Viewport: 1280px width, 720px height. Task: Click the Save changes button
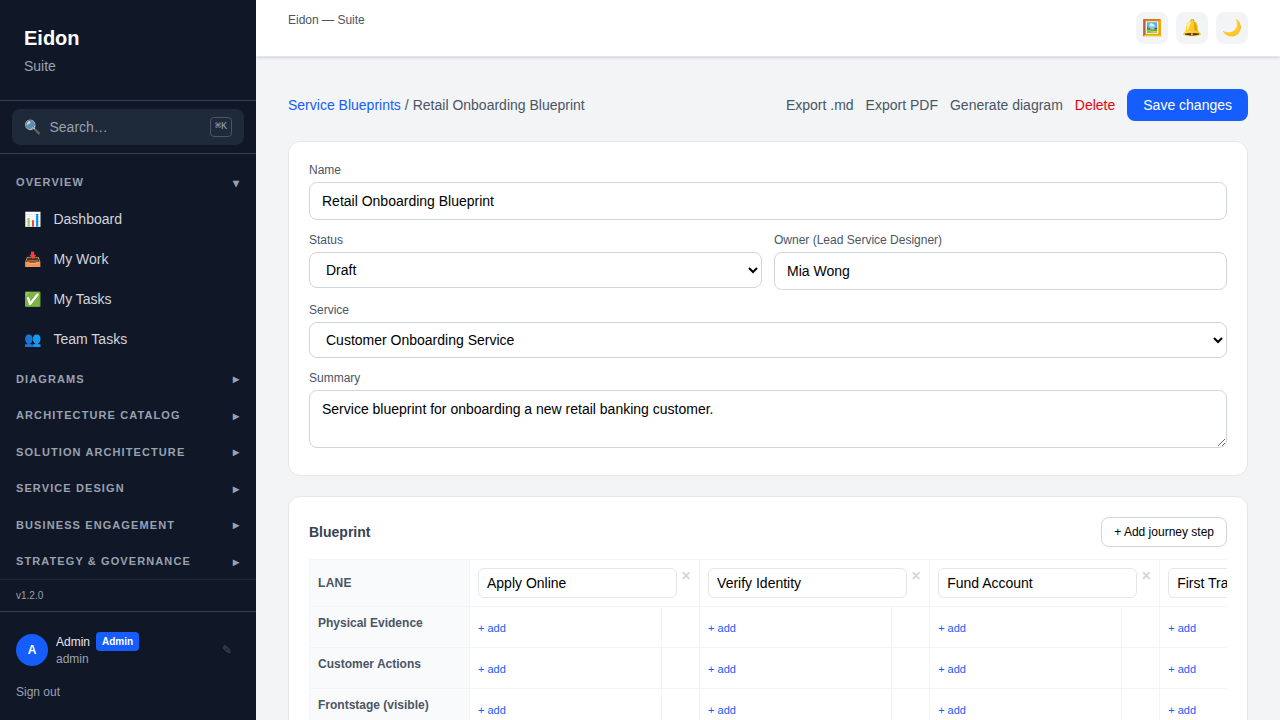pyautogui.click(x=1187, y=105)
